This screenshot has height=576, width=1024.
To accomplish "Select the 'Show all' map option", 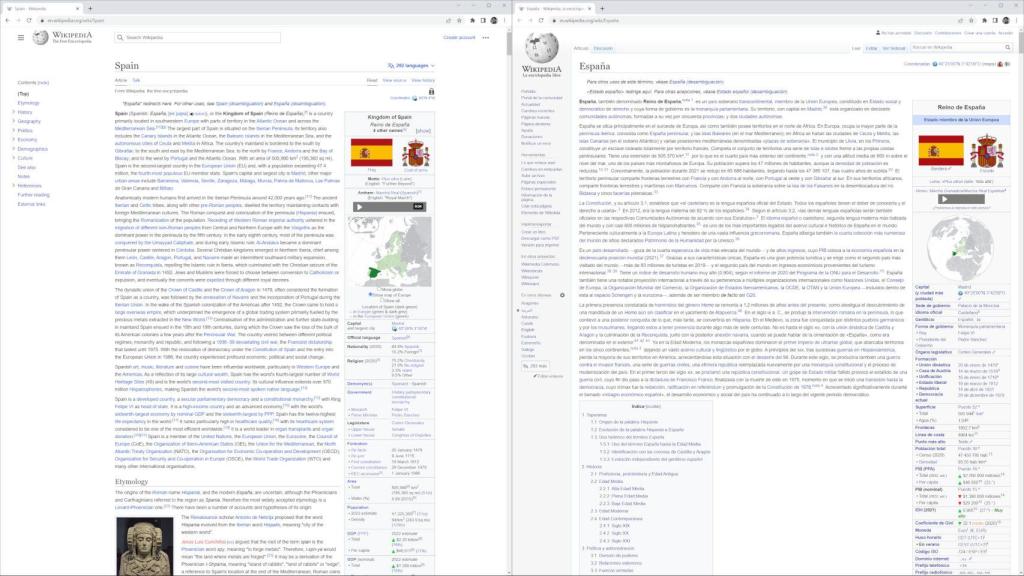I will (x=382, y=300).
